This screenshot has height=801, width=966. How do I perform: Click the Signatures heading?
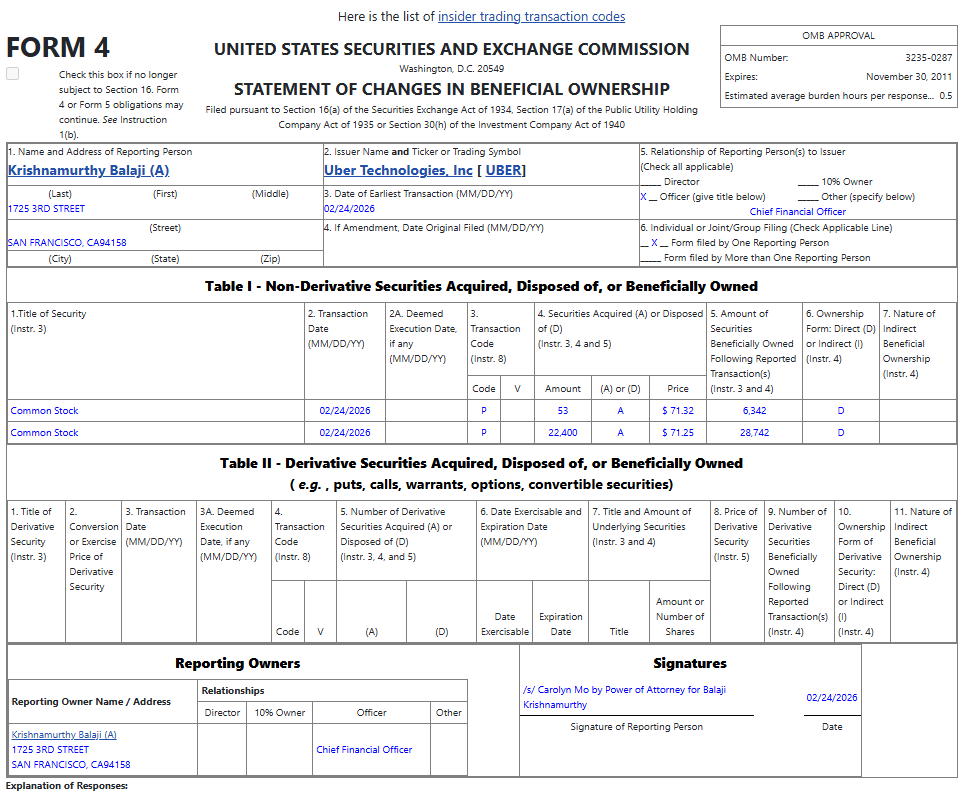(x=690, y=663)
